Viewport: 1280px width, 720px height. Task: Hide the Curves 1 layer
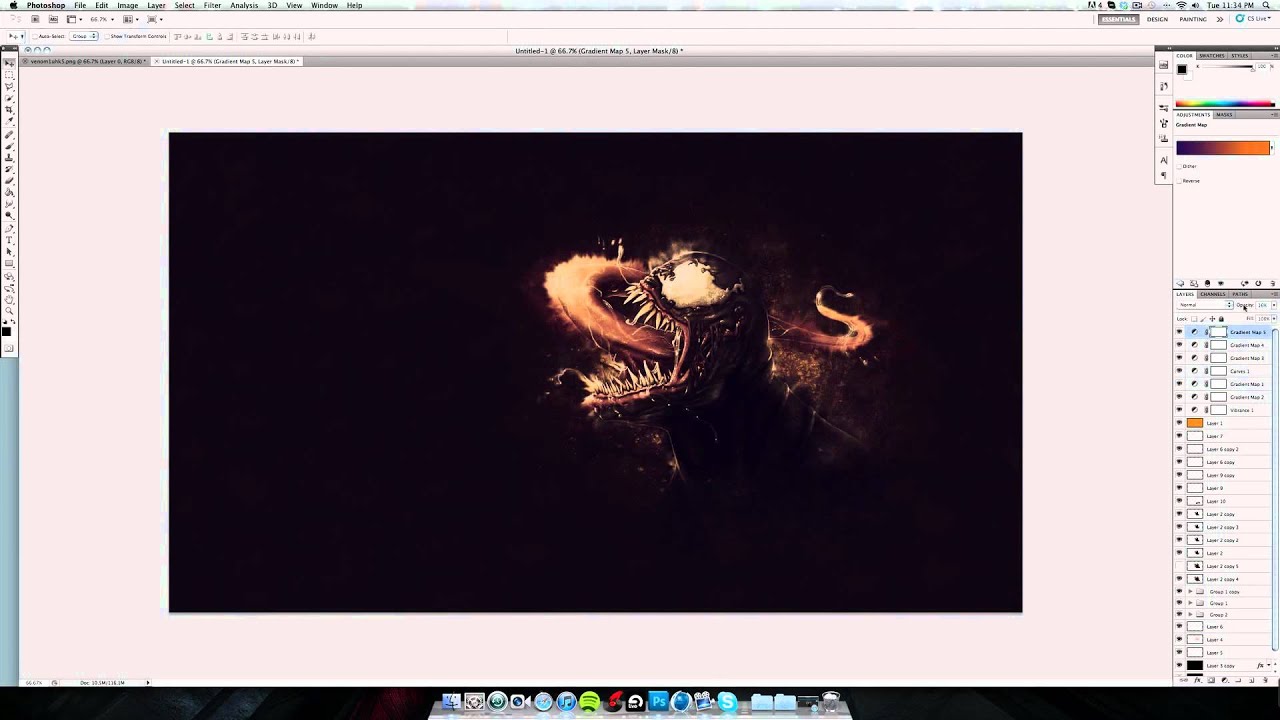click(x=1179, y=371)
